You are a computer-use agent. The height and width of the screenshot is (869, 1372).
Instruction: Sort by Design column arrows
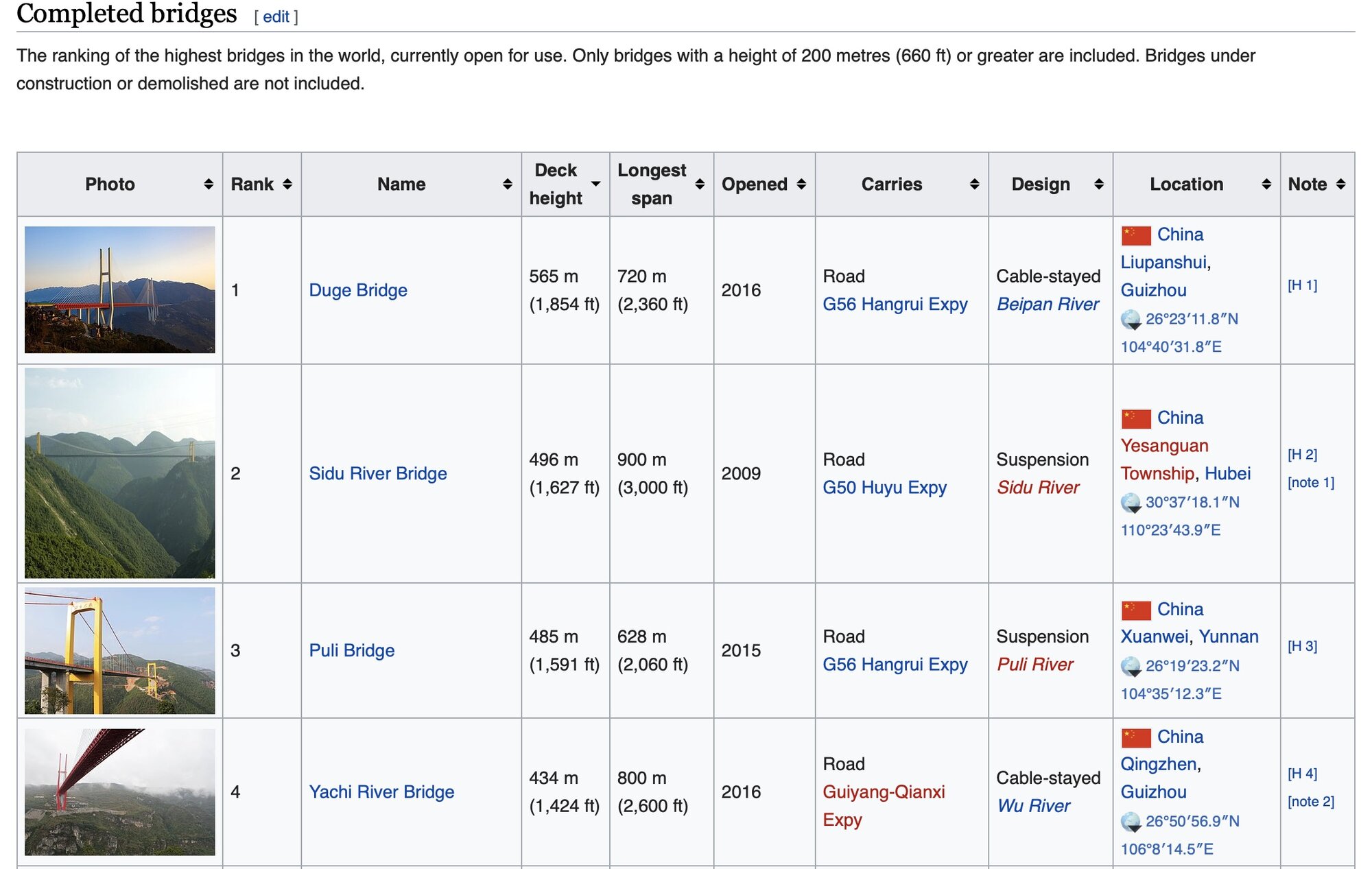[1099, 184]
